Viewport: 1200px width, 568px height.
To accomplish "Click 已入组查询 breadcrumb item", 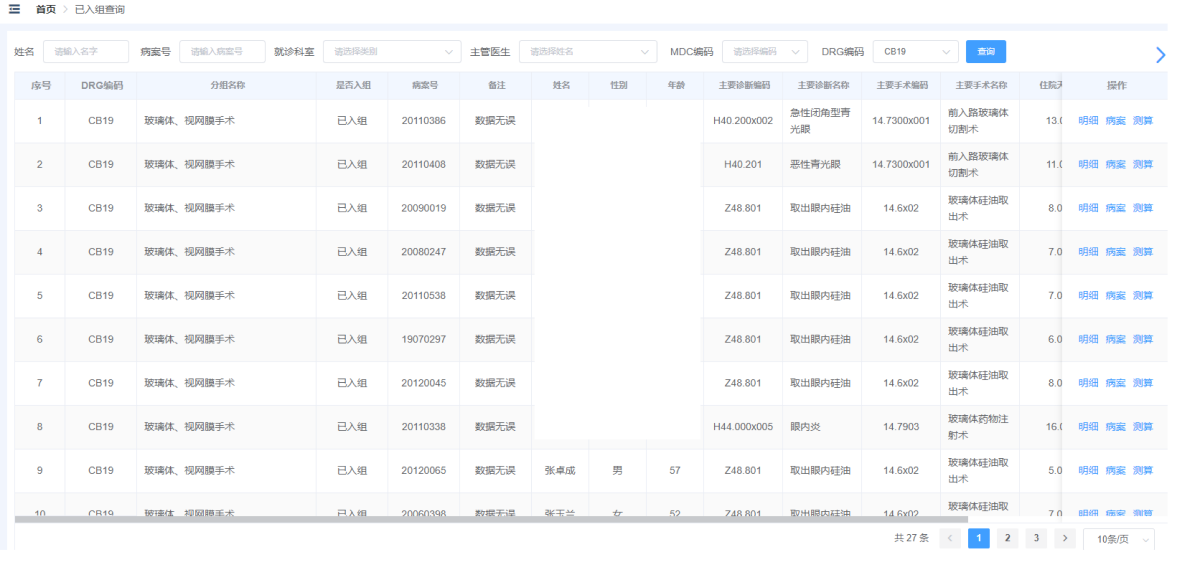I will pos(100,9).
